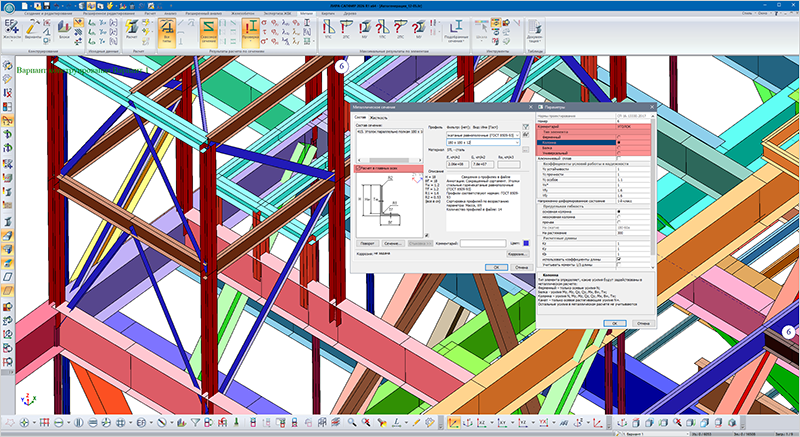
Task: Click the Поворот button in the section dialog
Action: click(x=367, y=244)
